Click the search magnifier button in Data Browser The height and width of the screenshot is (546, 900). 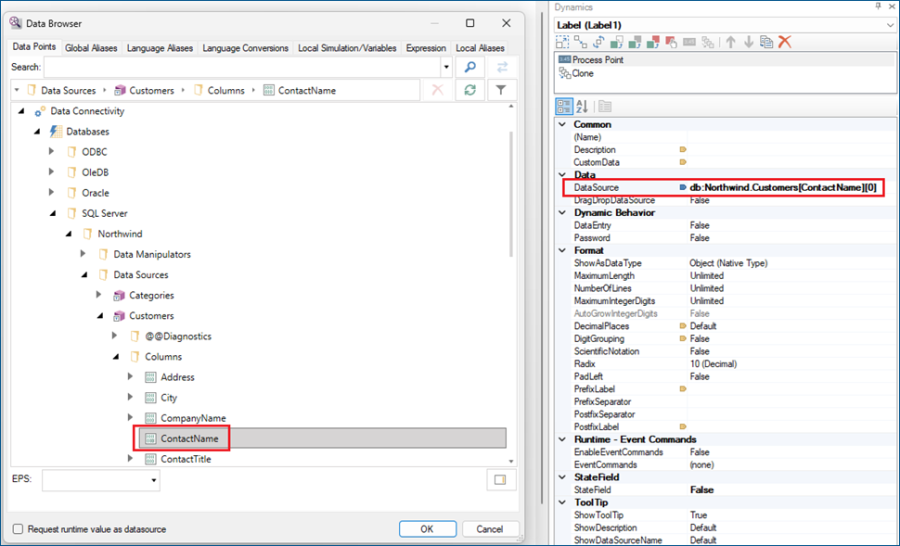pos(469,67)
